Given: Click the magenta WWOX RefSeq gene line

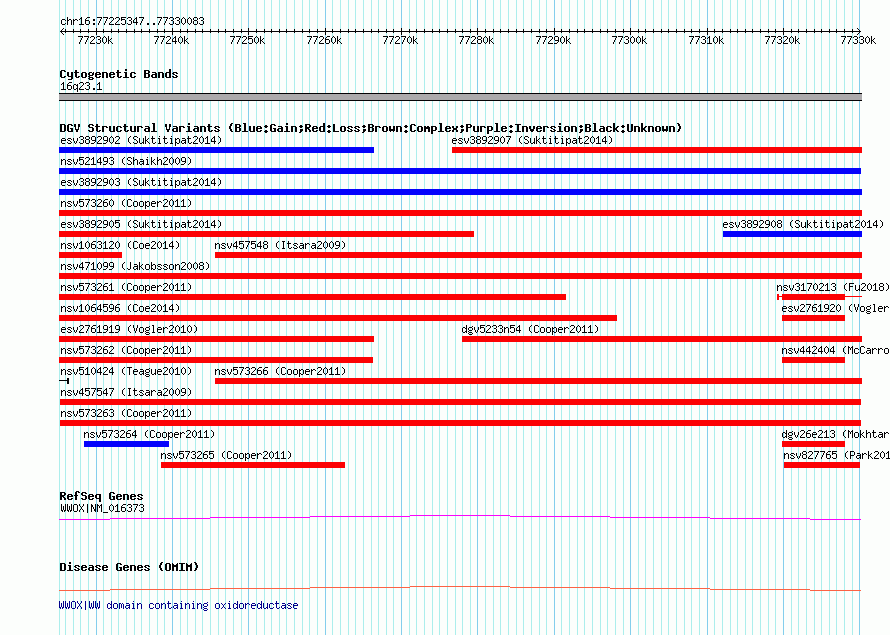Looking at the screenshot, I should (x=460, y=518).
